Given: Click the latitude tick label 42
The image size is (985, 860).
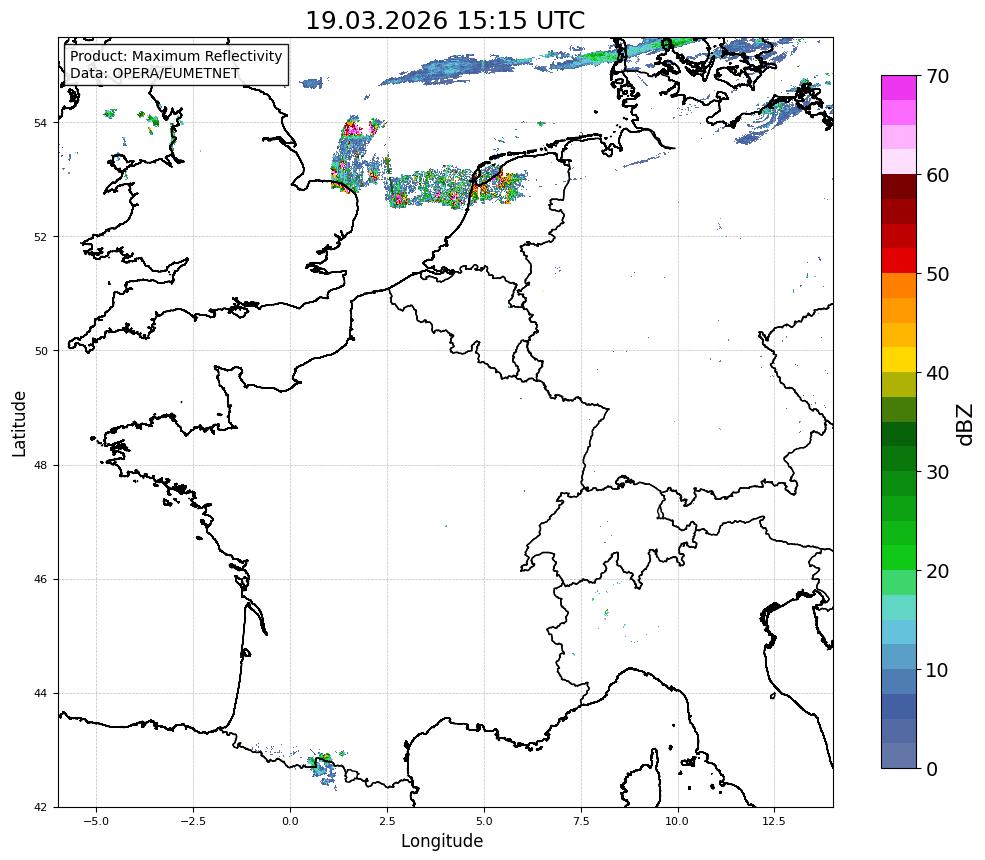Looking at the screenshot, I should [40, 807].
